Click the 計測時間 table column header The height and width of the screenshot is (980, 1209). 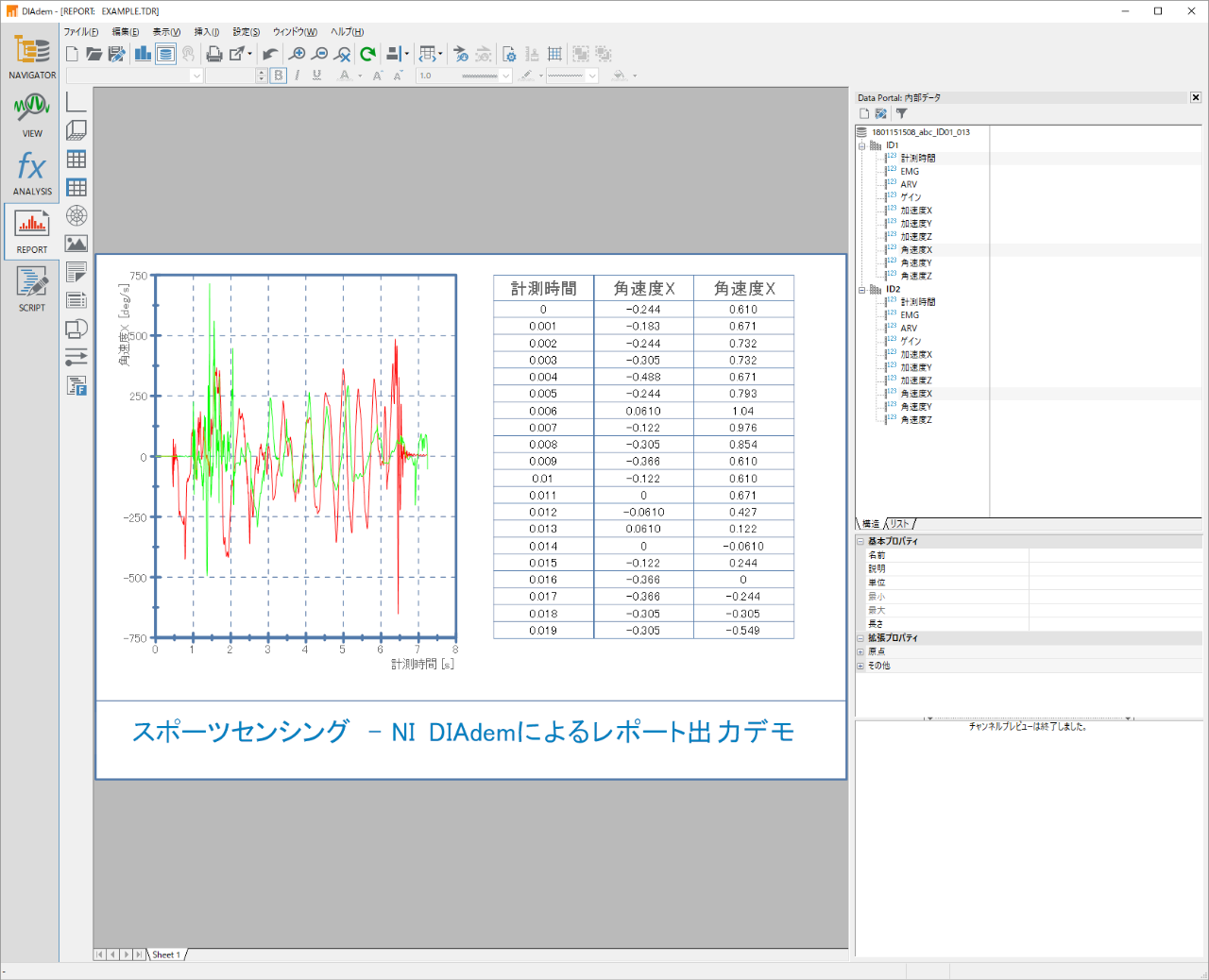point(543,289)
